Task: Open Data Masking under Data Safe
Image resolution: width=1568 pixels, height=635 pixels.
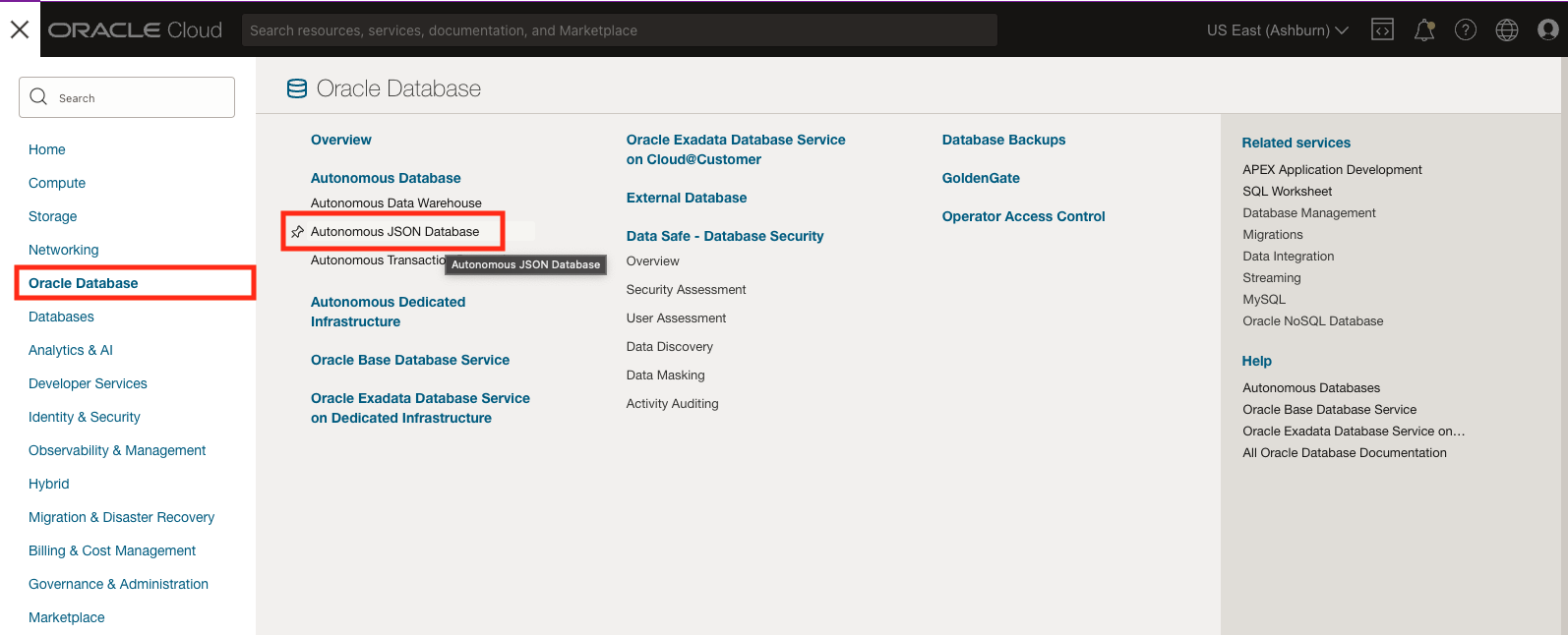Action: (666, 375)
